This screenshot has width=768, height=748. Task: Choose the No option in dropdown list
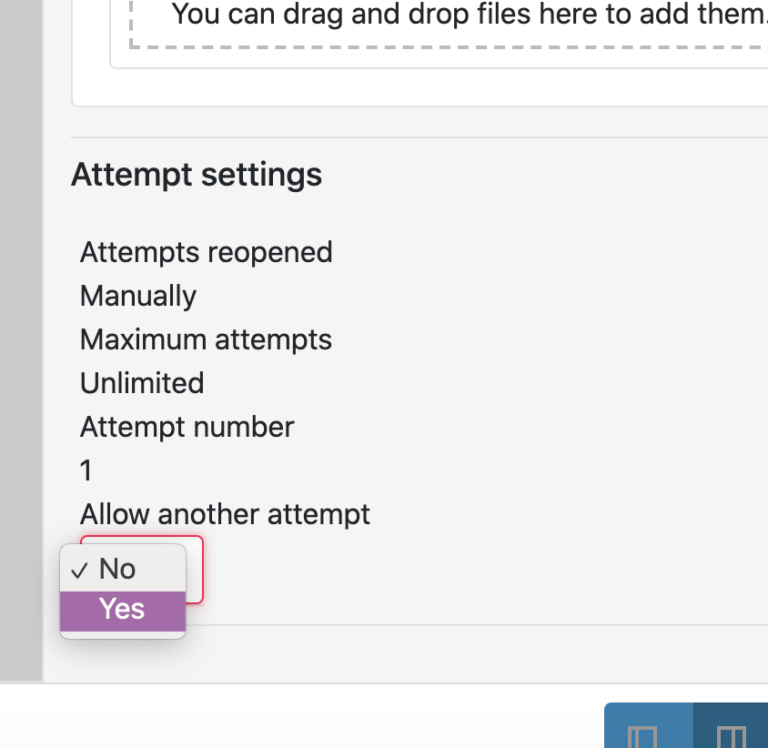coord(117,569)
